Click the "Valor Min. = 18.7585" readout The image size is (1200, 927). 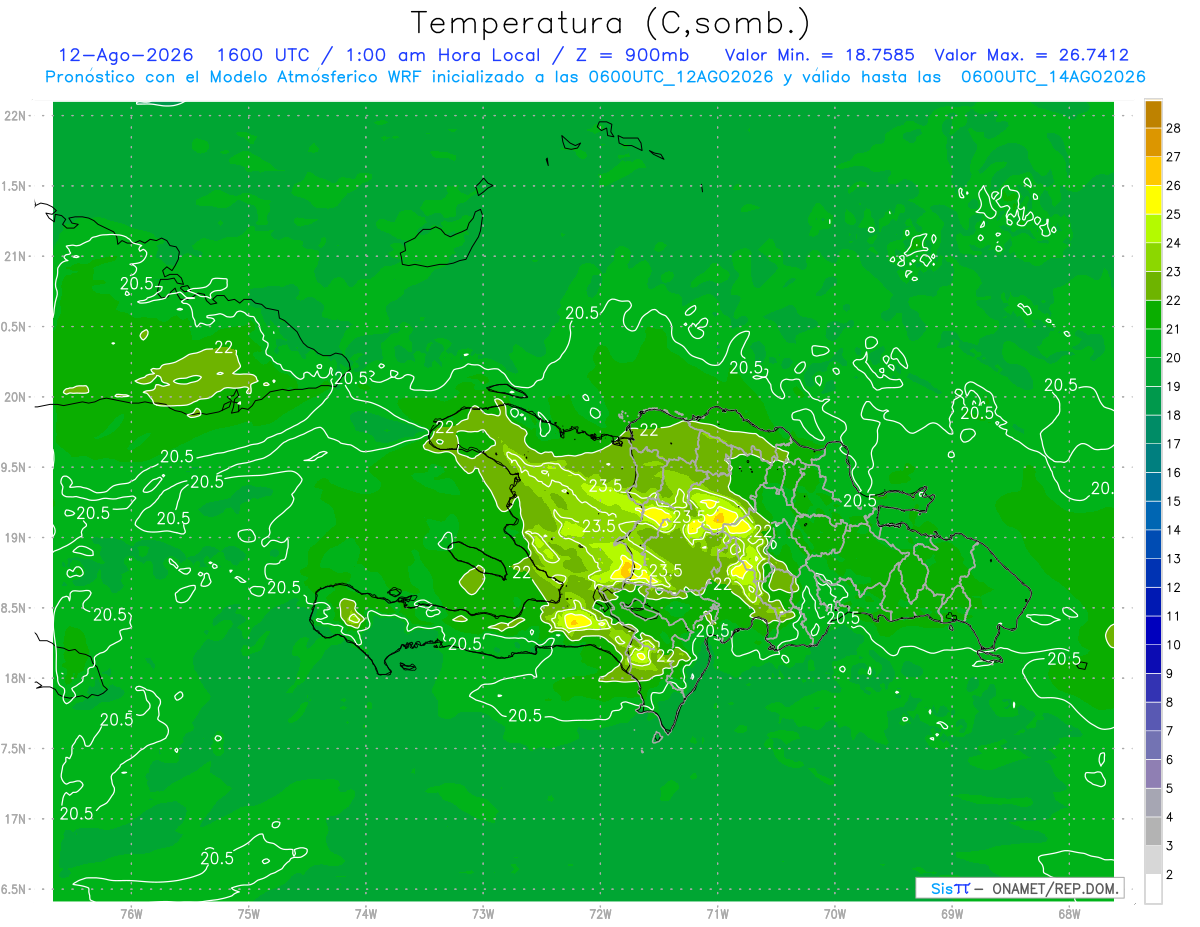pos(819,55)
